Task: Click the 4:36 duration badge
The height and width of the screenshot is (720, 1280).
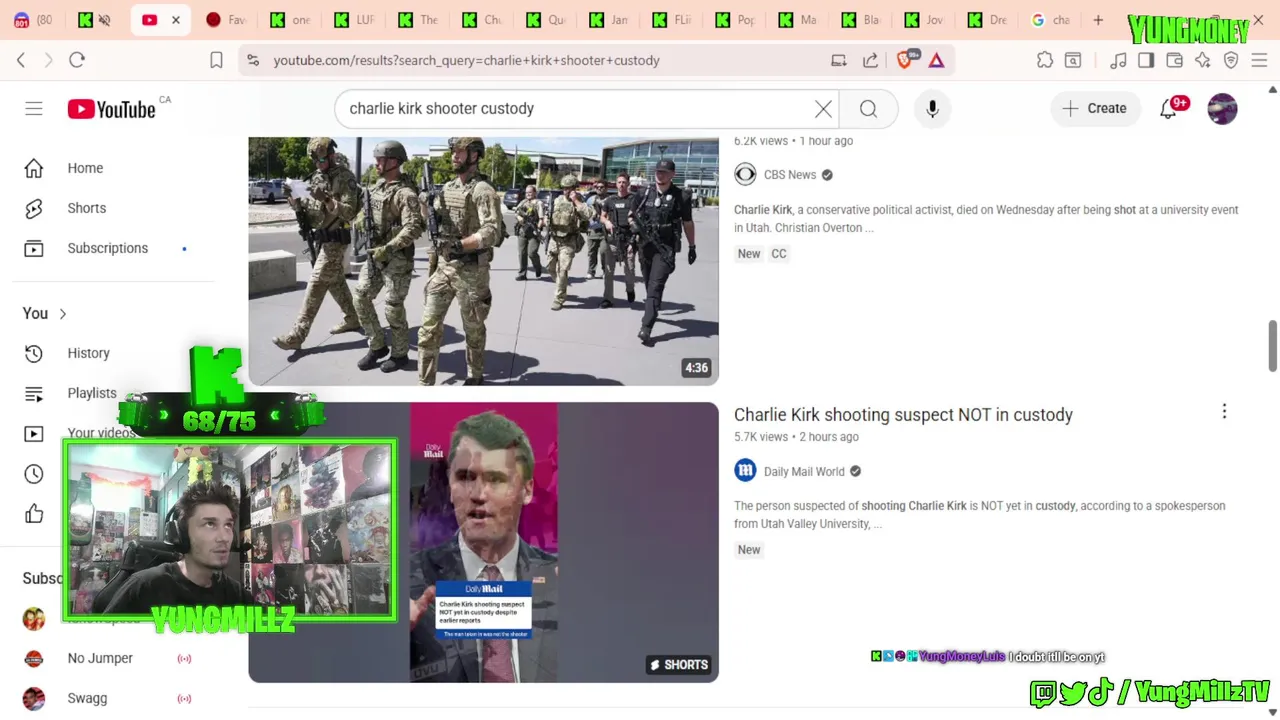Action: coord(696,368)
